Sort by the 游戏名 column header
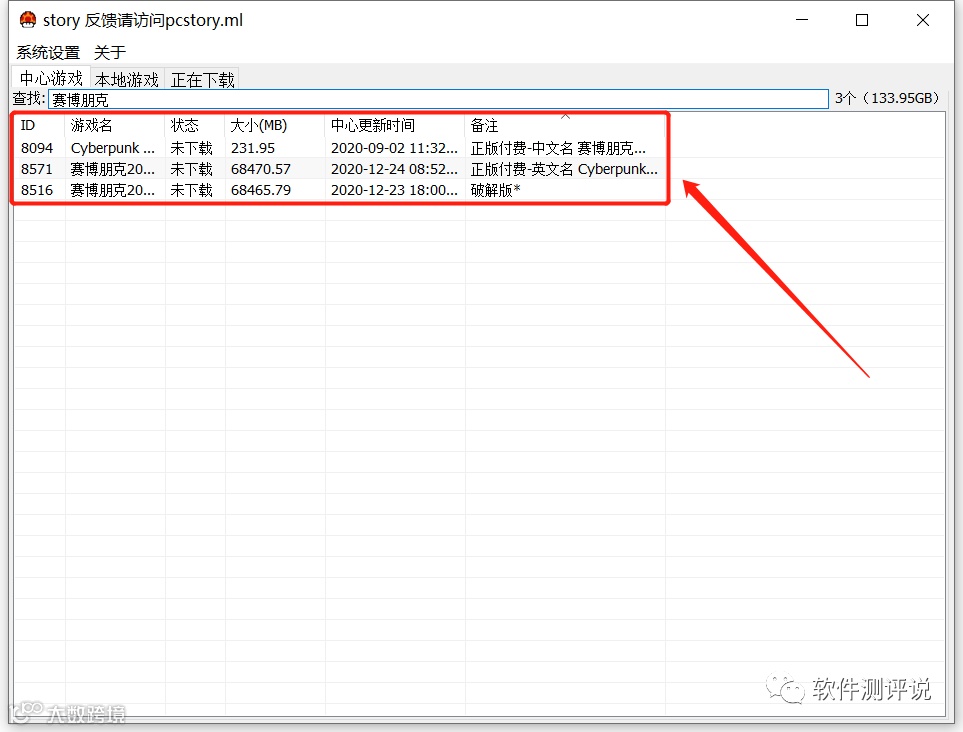963x732 pixels. (115, 125)
